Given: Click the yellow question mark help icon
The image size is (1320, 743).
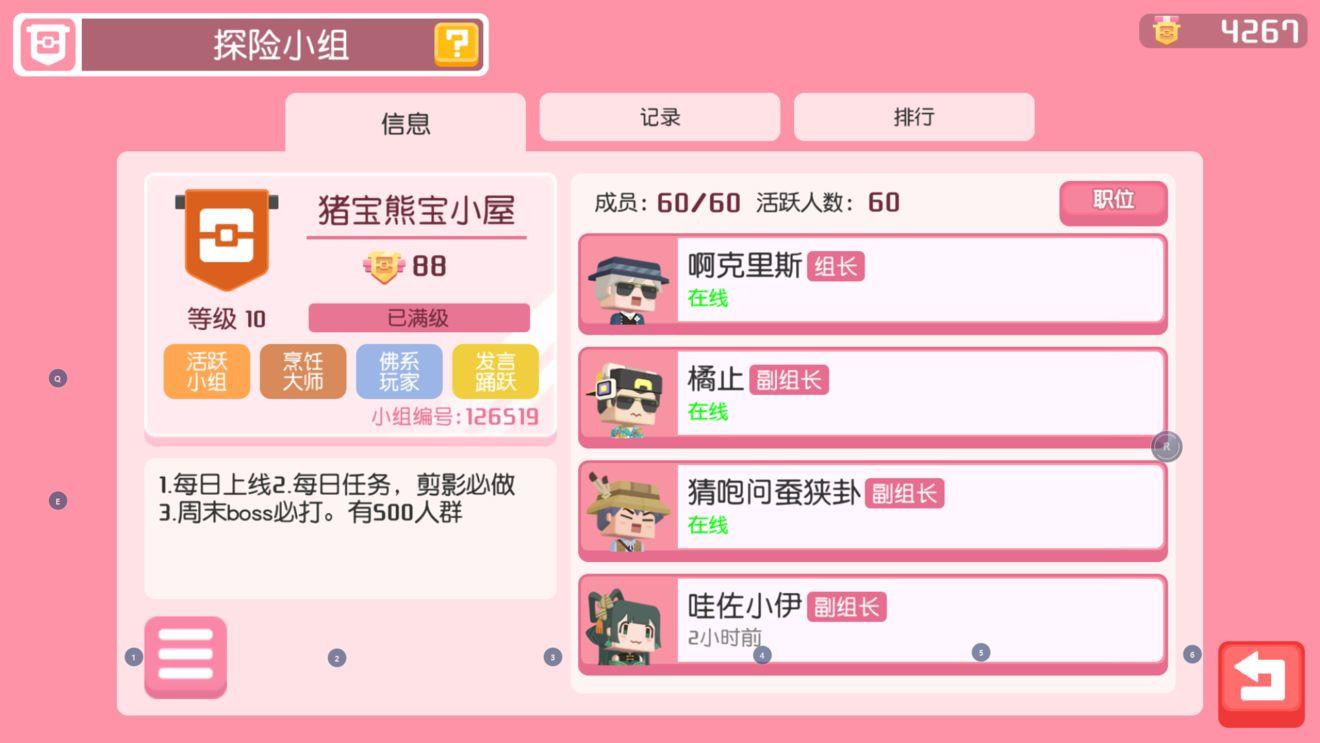Looking at the screenshot, I should click(456, 45).
